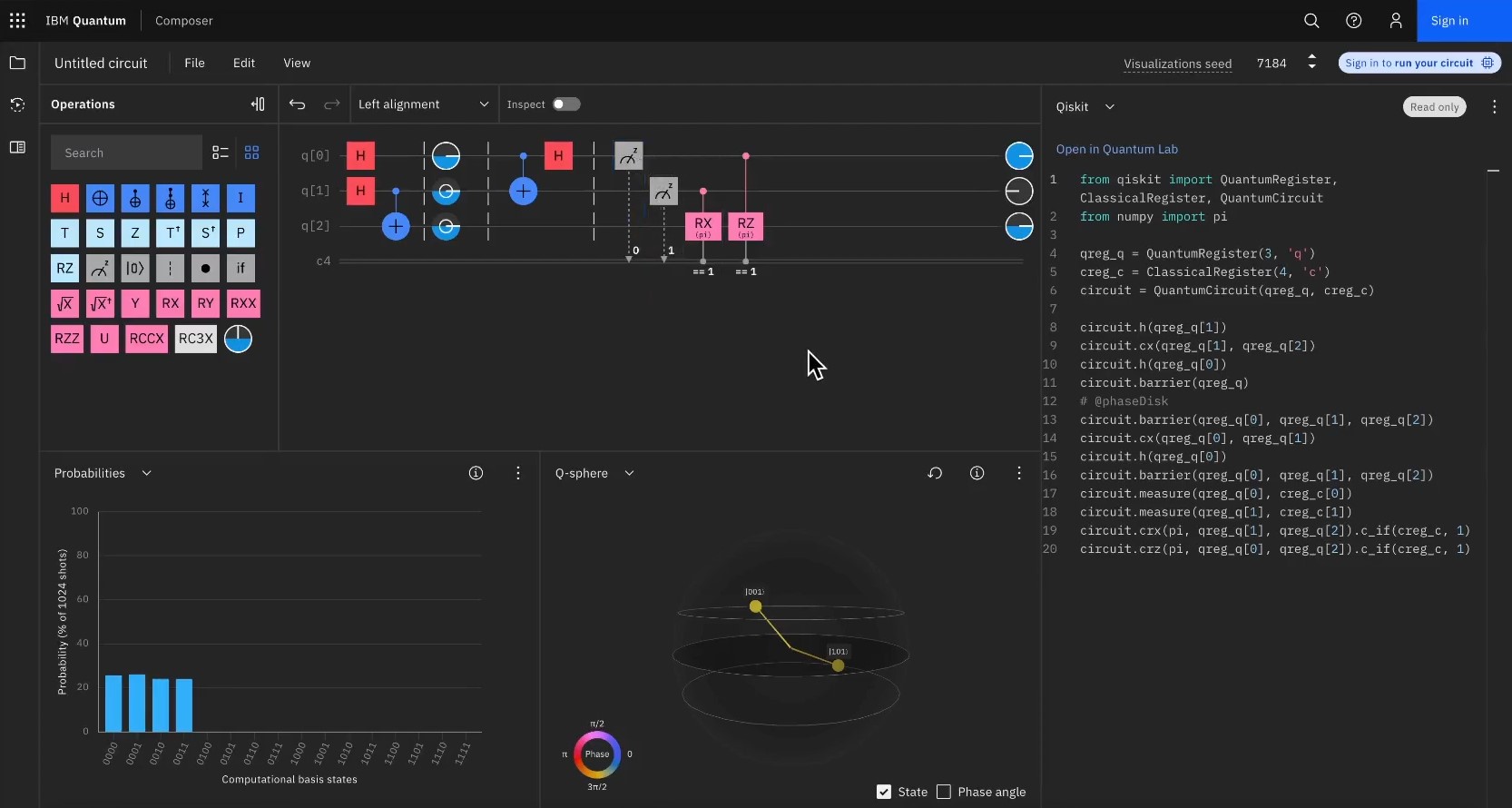Pick the RZZ gate in Operations palette
This screenshot has height=808, width=1512.
[67, 339]
